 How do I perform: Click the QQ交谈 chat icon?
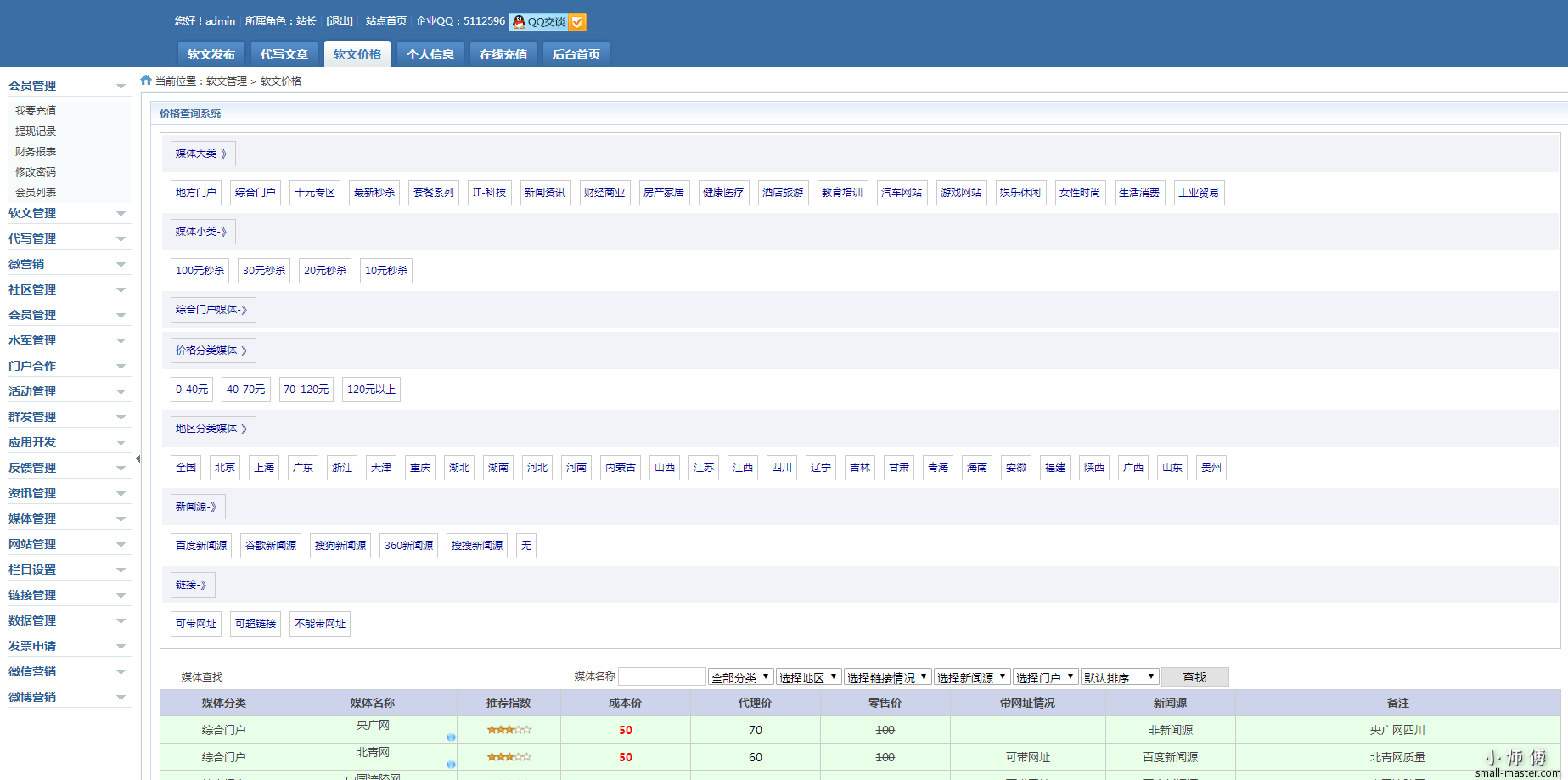[547, 22]
